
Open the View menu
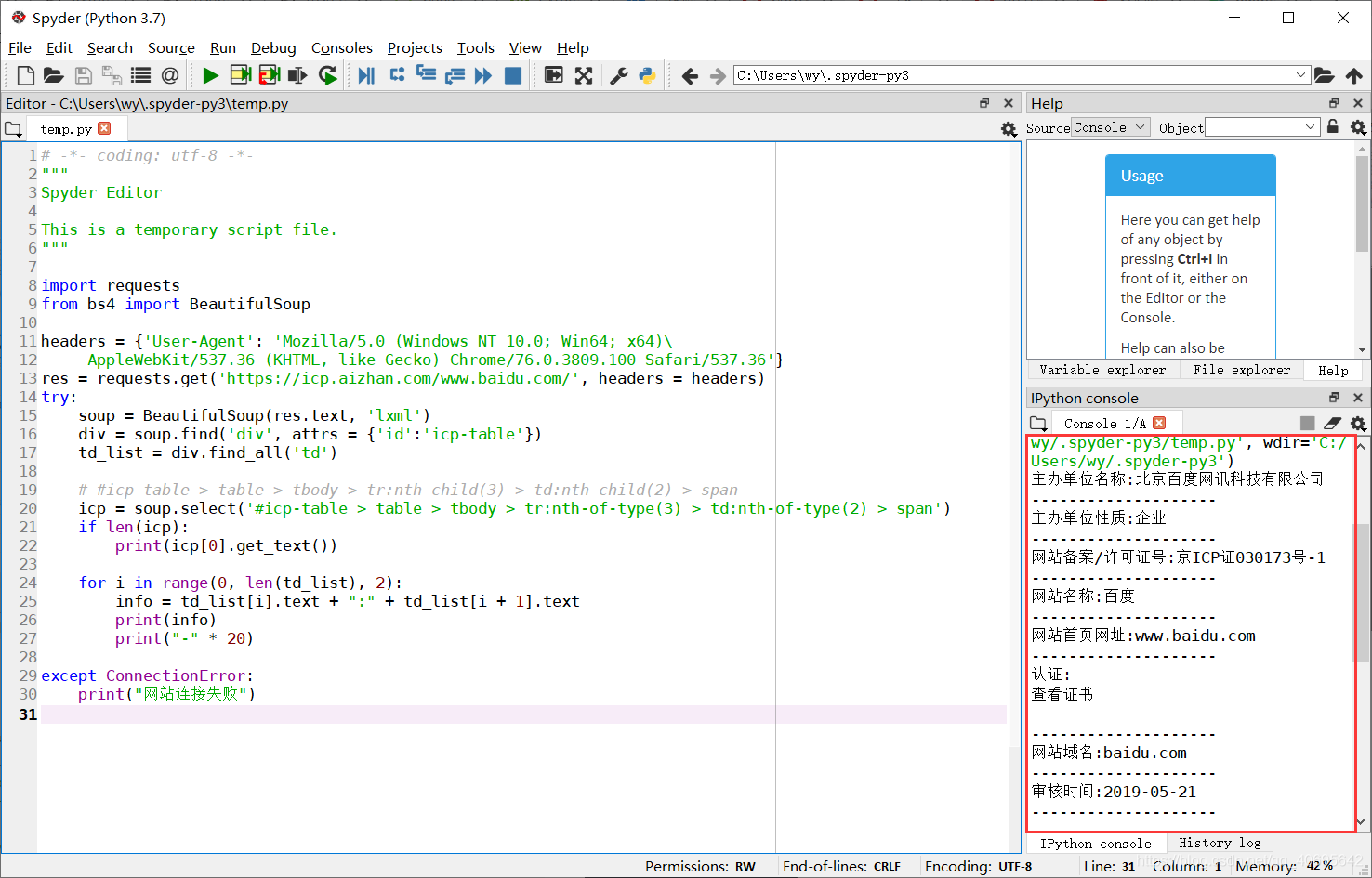point(525,47)
